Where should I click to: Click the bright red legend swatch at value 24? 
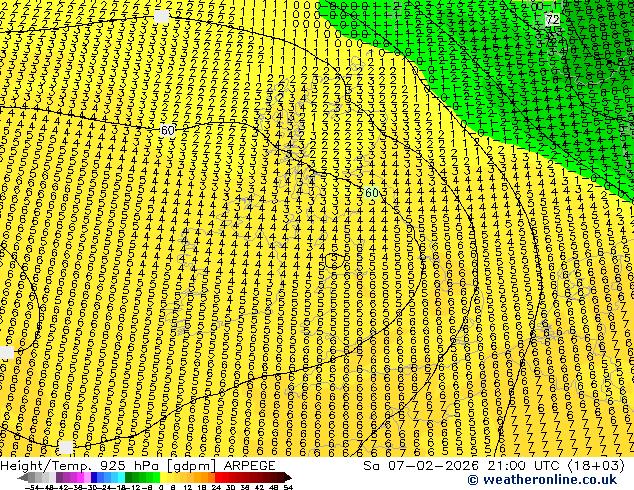tap(218, 477)
